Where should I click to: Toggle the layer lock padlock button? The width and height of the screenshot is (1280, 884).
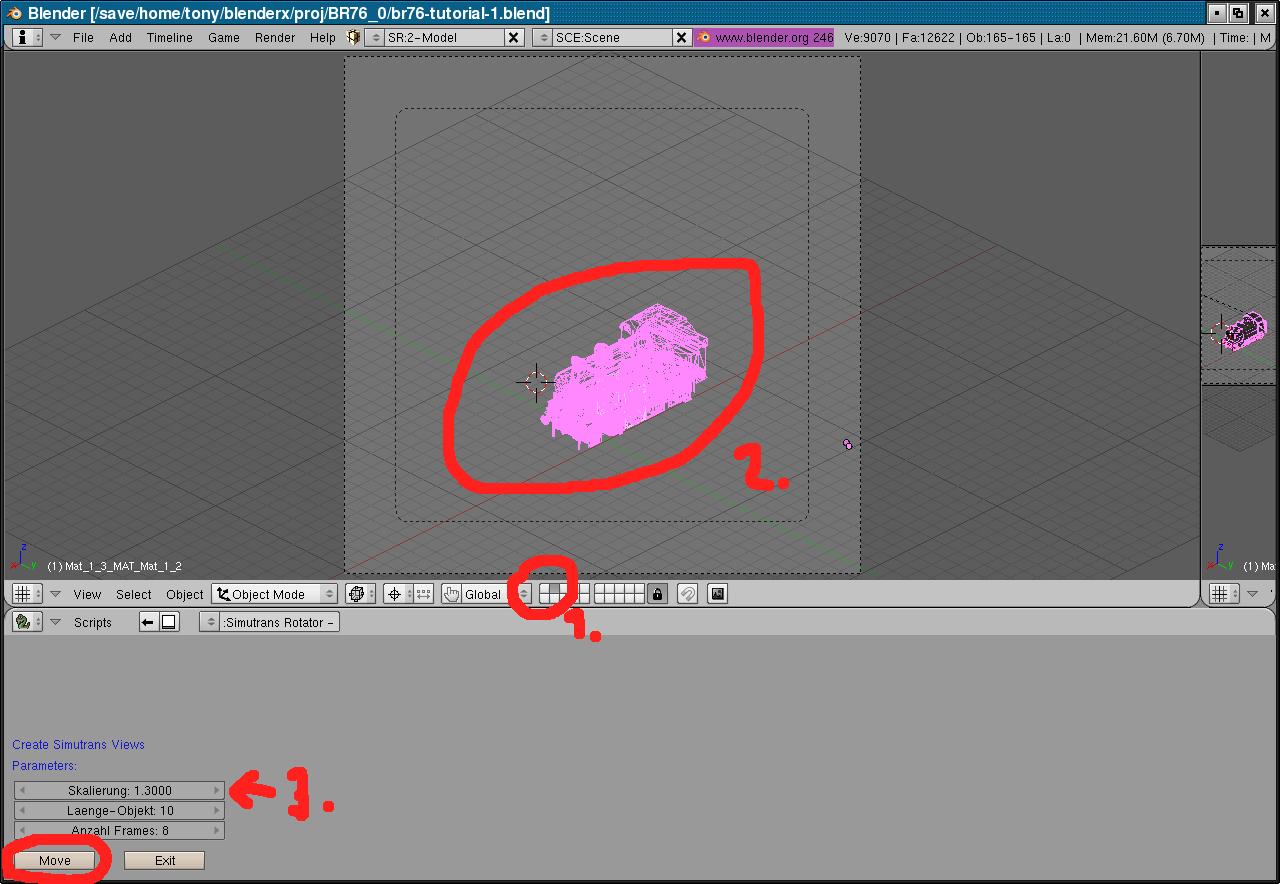click(657, 594)
